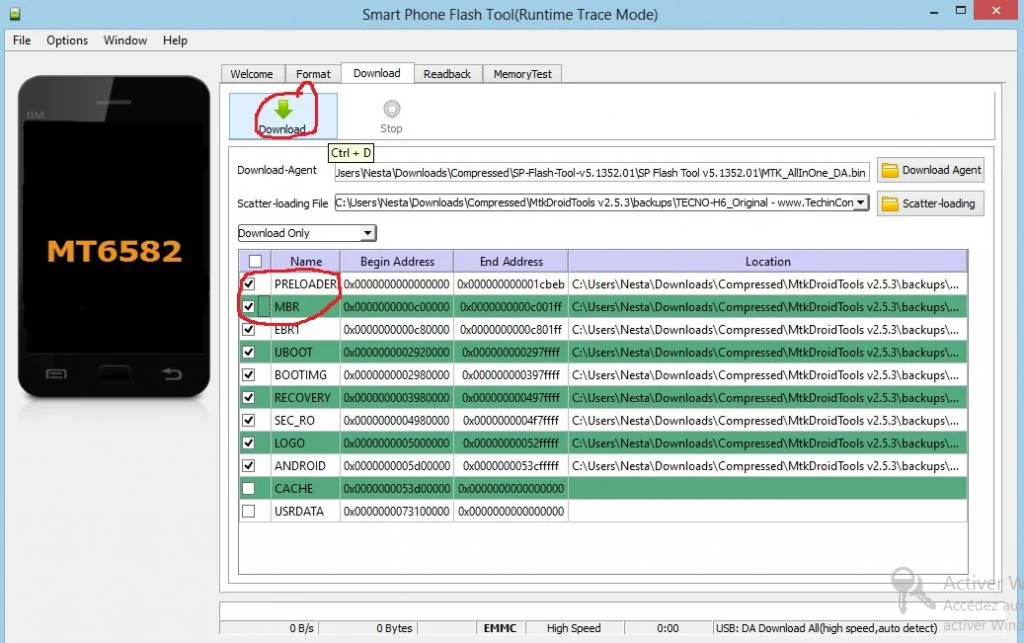This screenshot has width=1024, height=643.
Task: Open the Help menu
Action: 175,40
